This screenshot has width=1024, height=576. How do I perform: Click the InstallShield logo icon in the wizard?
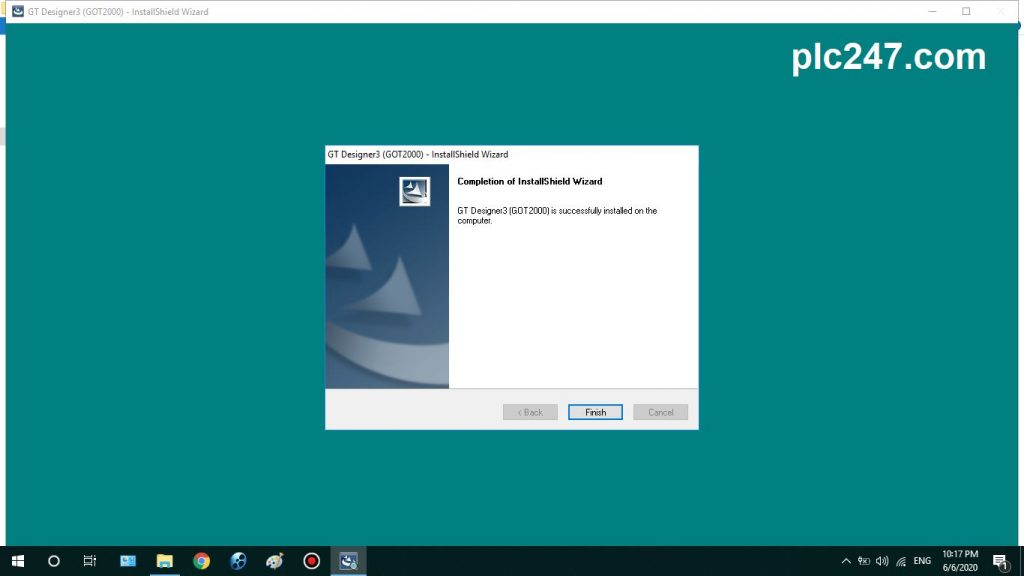(415, 191)
